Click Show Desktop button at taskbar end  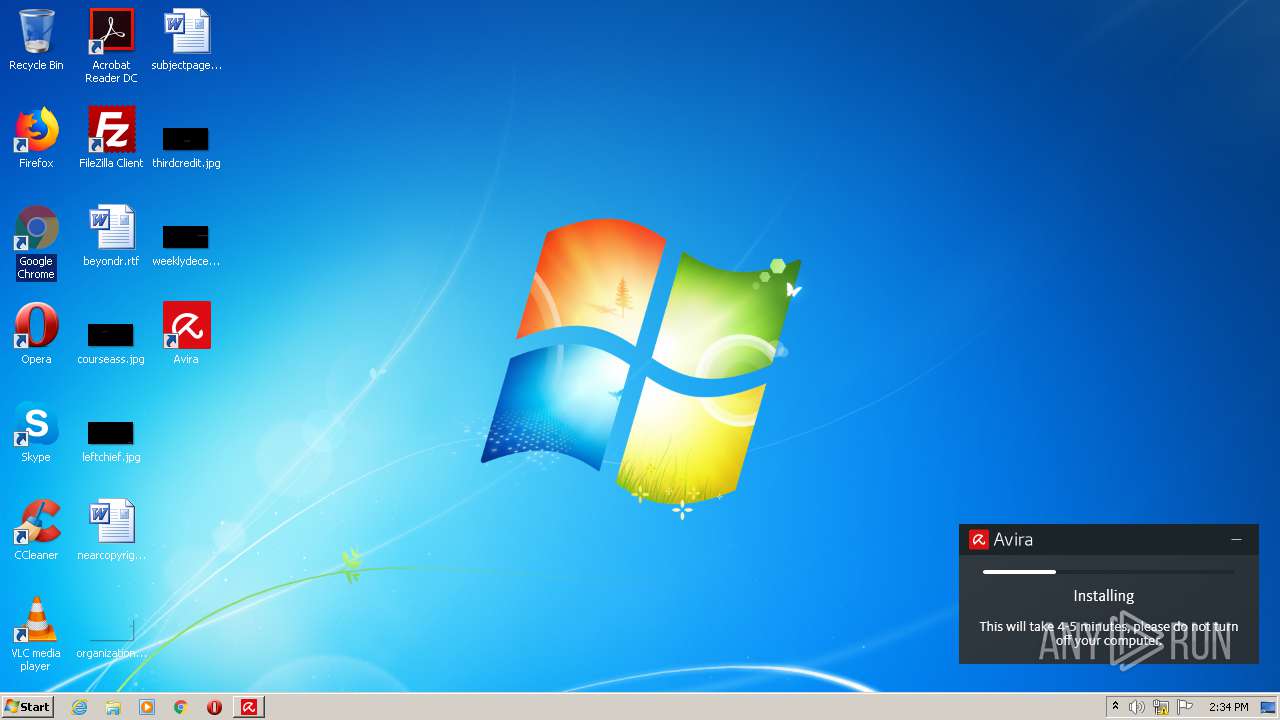(1269, 707)
